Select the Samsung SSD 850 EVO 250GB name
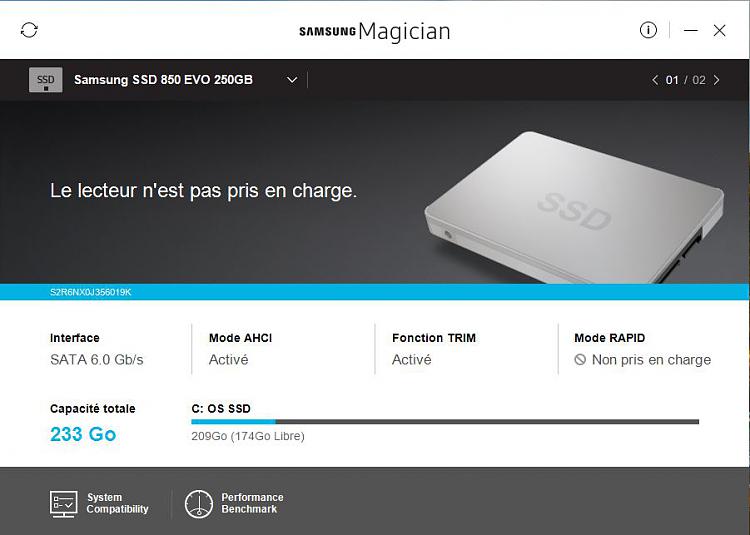The image size is (750, 535). 163,79
